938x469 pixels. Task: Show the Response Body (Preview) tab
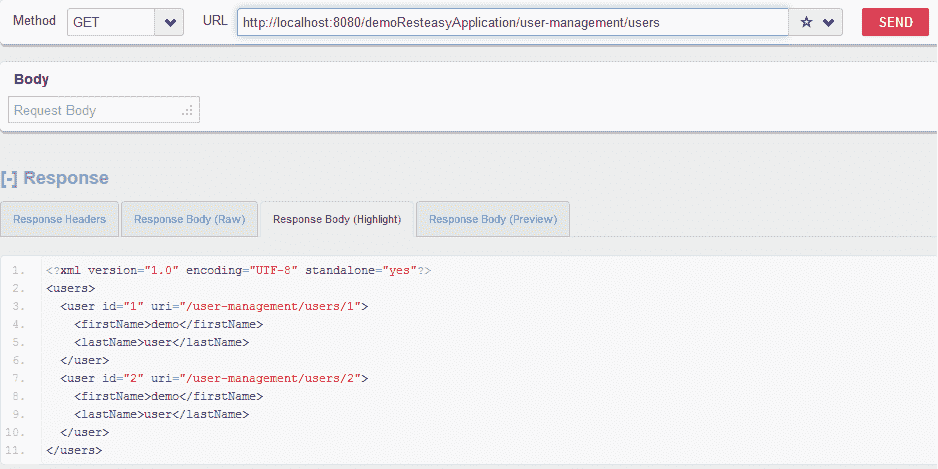493,219
